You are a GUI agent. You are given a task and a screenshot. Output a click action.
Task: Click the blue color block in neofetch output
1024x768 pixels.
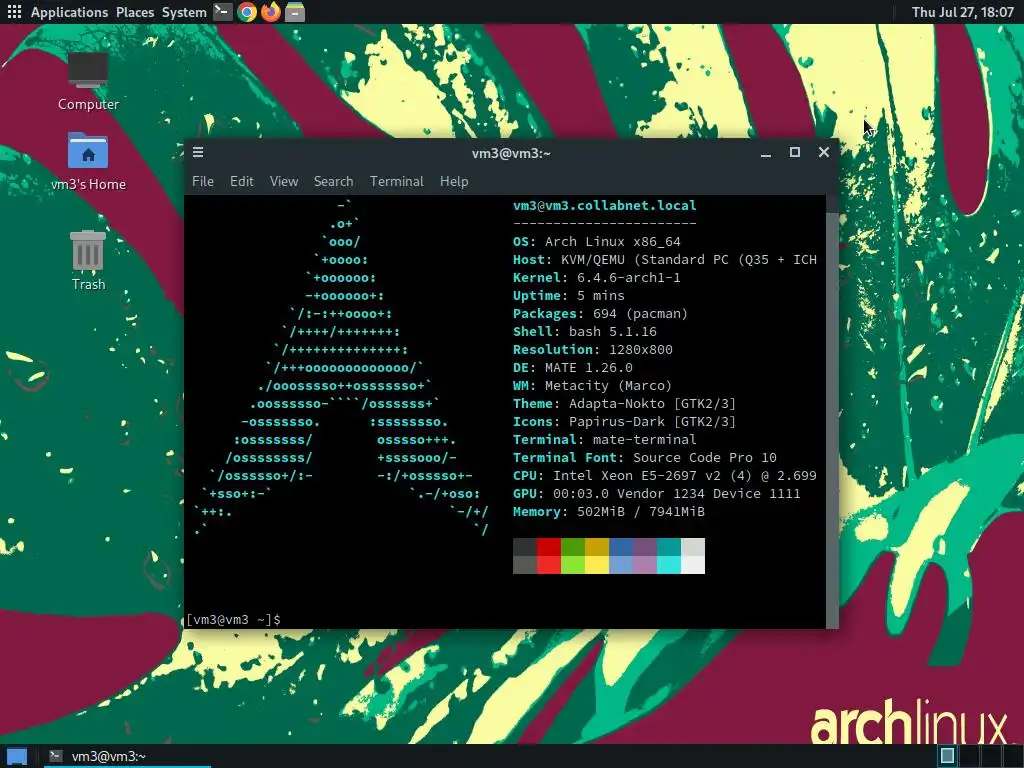coord(621,556)
